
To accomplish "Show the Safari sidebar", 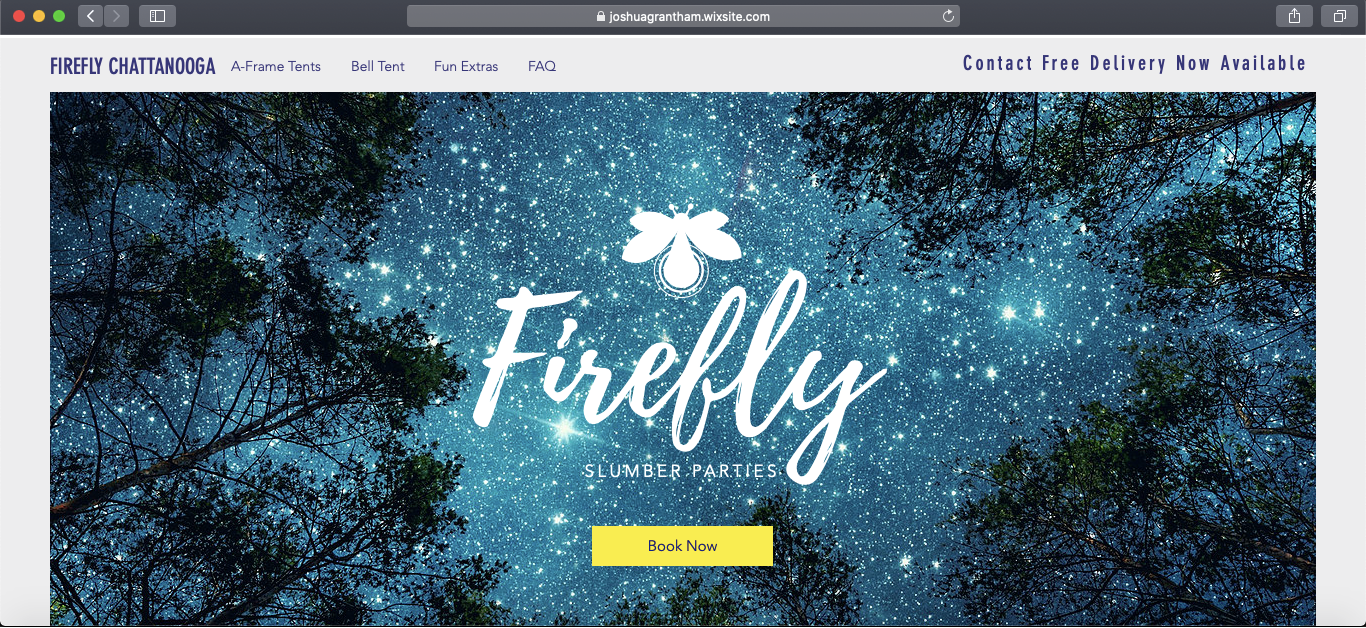I will tap(157, 16).
